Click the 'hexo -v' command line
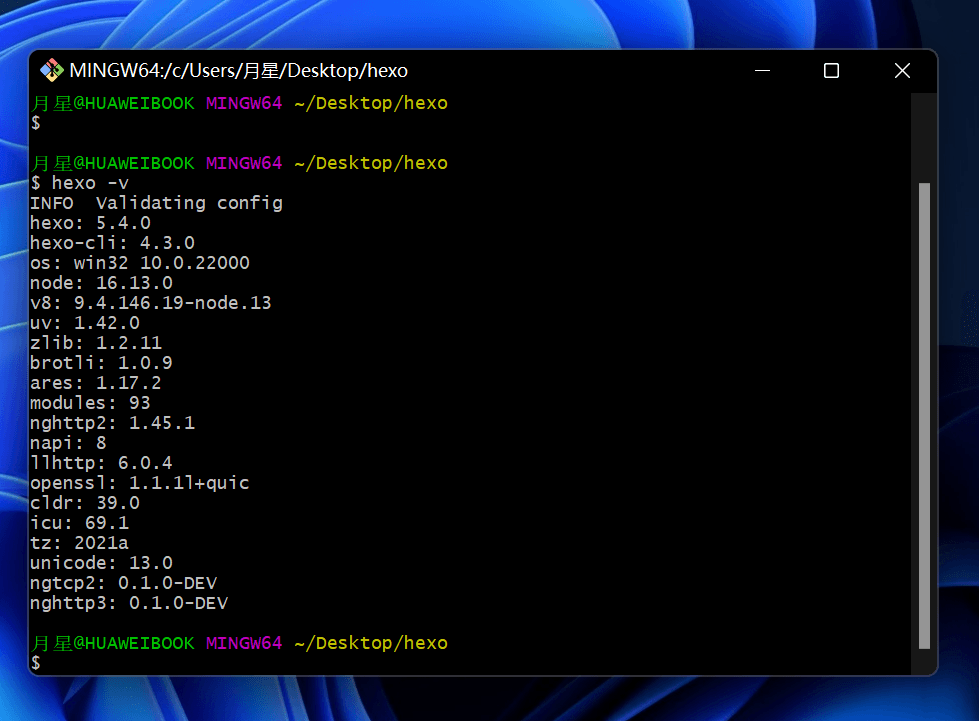Screen dimensions: 979x721 [x=80, y=183]
